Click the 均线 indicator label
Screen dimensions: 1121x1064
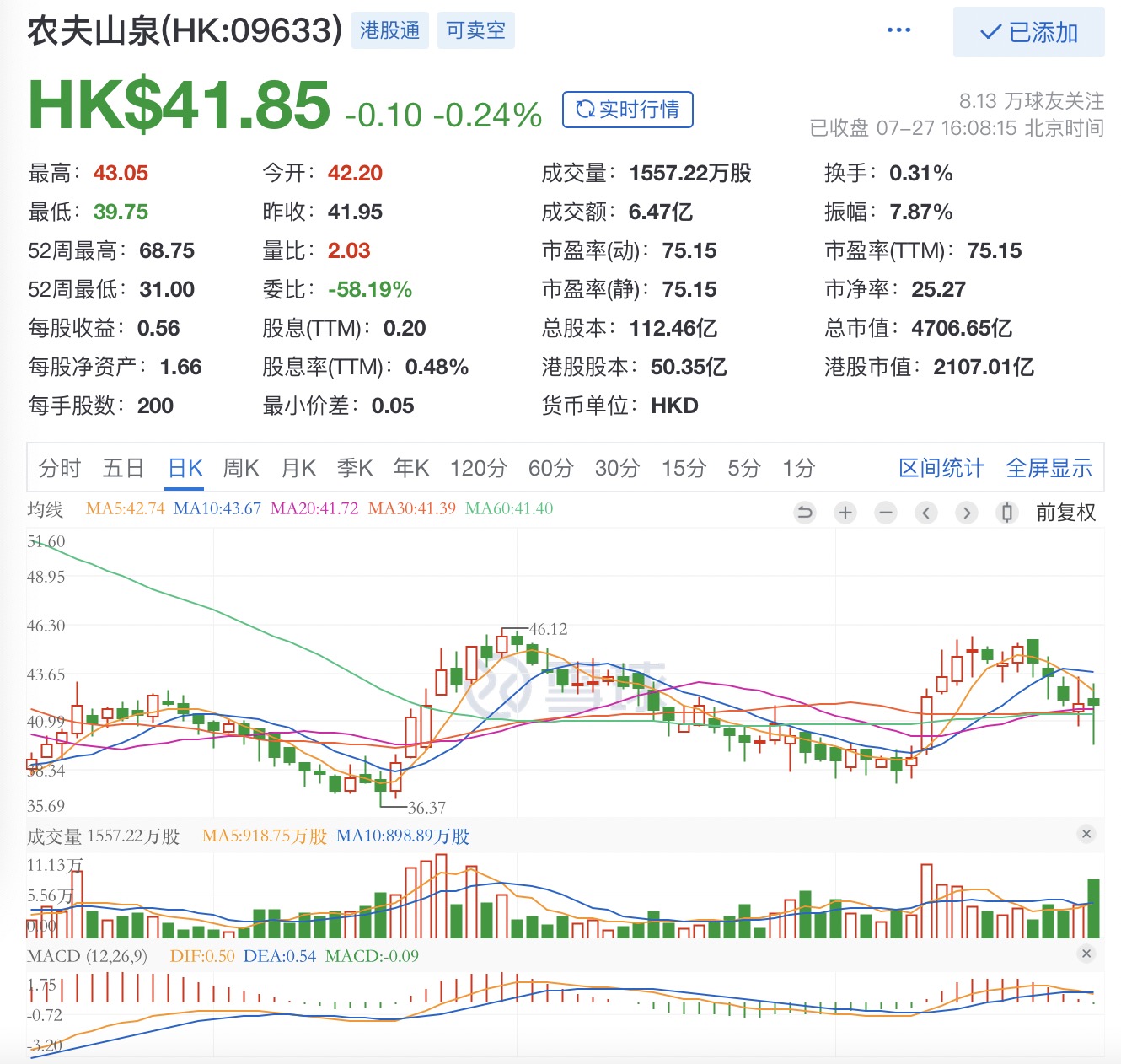tap(46, 509)
